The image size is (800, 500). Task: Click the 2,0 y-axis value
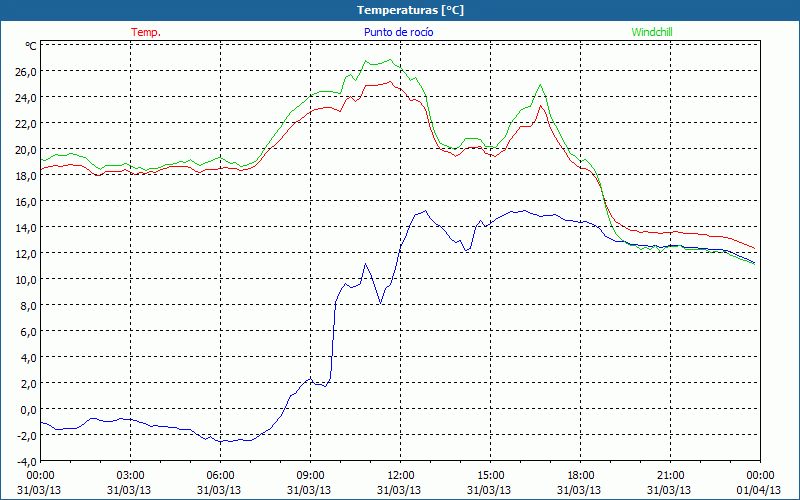coord(27,384)
